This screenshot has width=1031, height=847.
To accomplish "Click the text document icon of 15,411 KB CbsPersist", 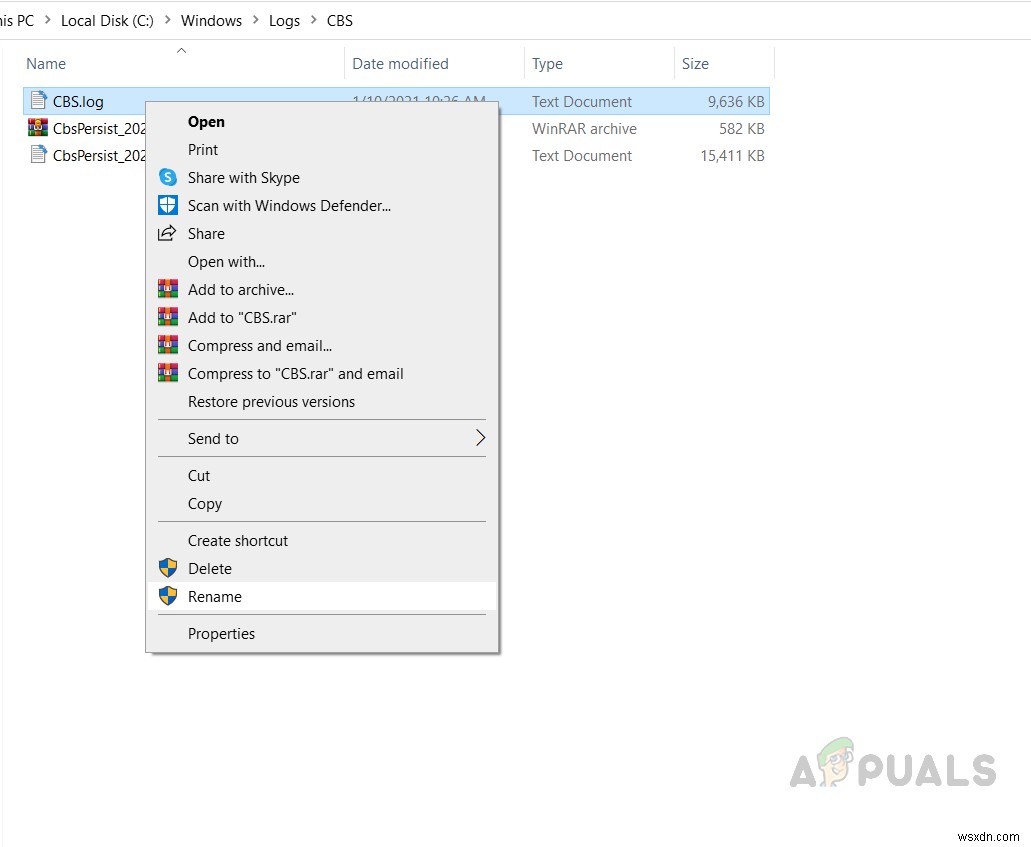I will (39, 155).
